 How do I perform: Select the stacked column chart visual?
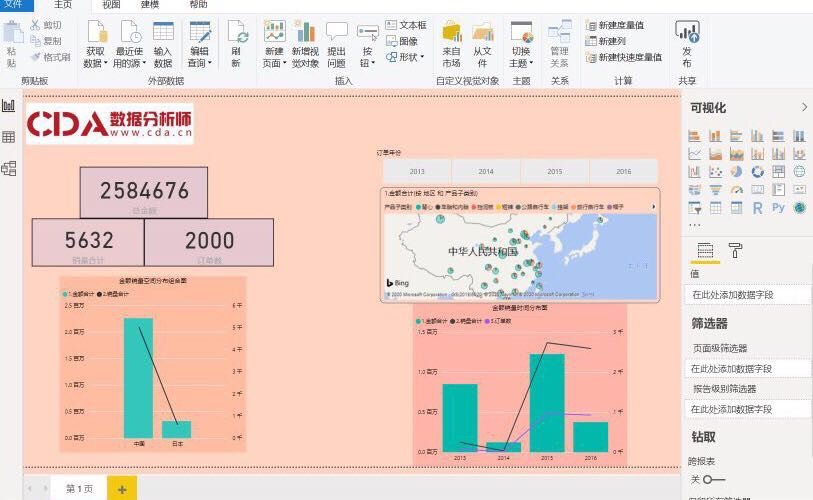pos(715,136)
